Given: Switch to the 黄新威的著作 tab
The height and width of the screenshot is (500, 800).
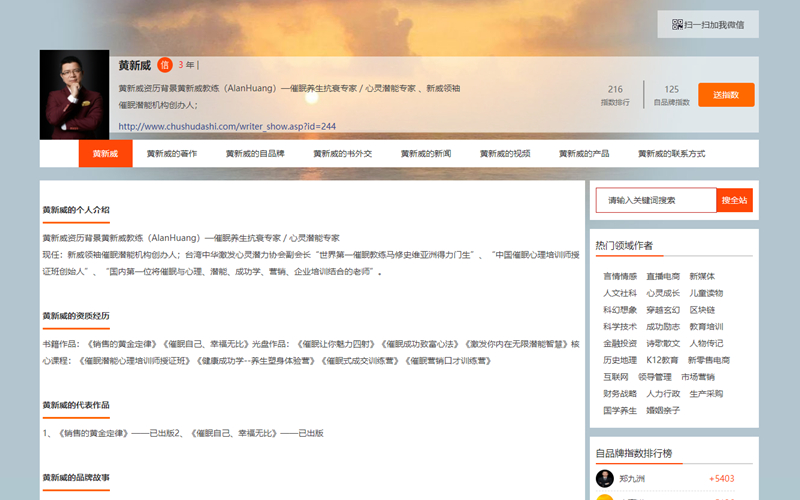Looking at the screenshot, I should click(172, 154).
